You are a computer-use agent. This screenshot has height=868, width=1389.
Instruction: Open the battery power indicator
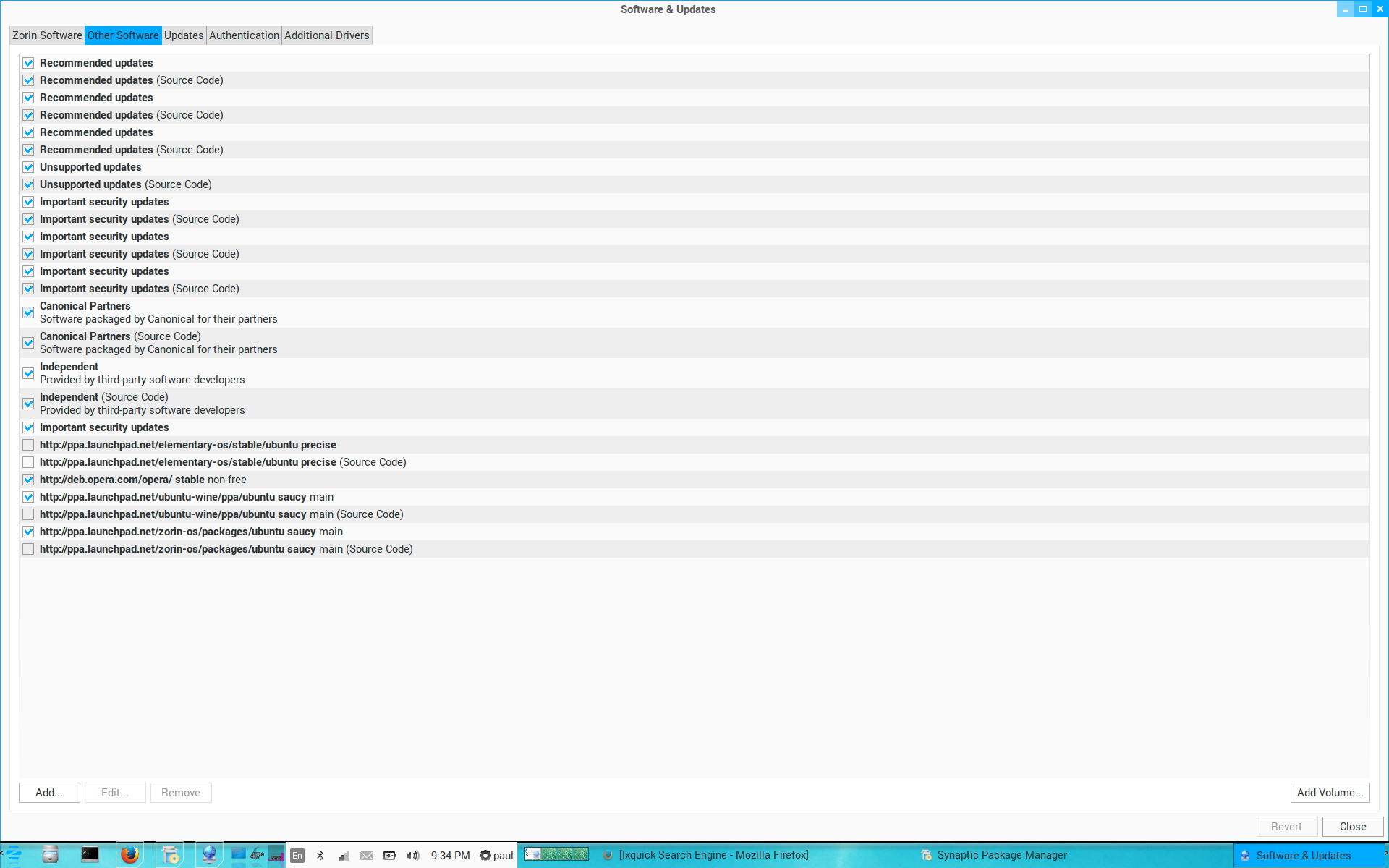point(390,856)
